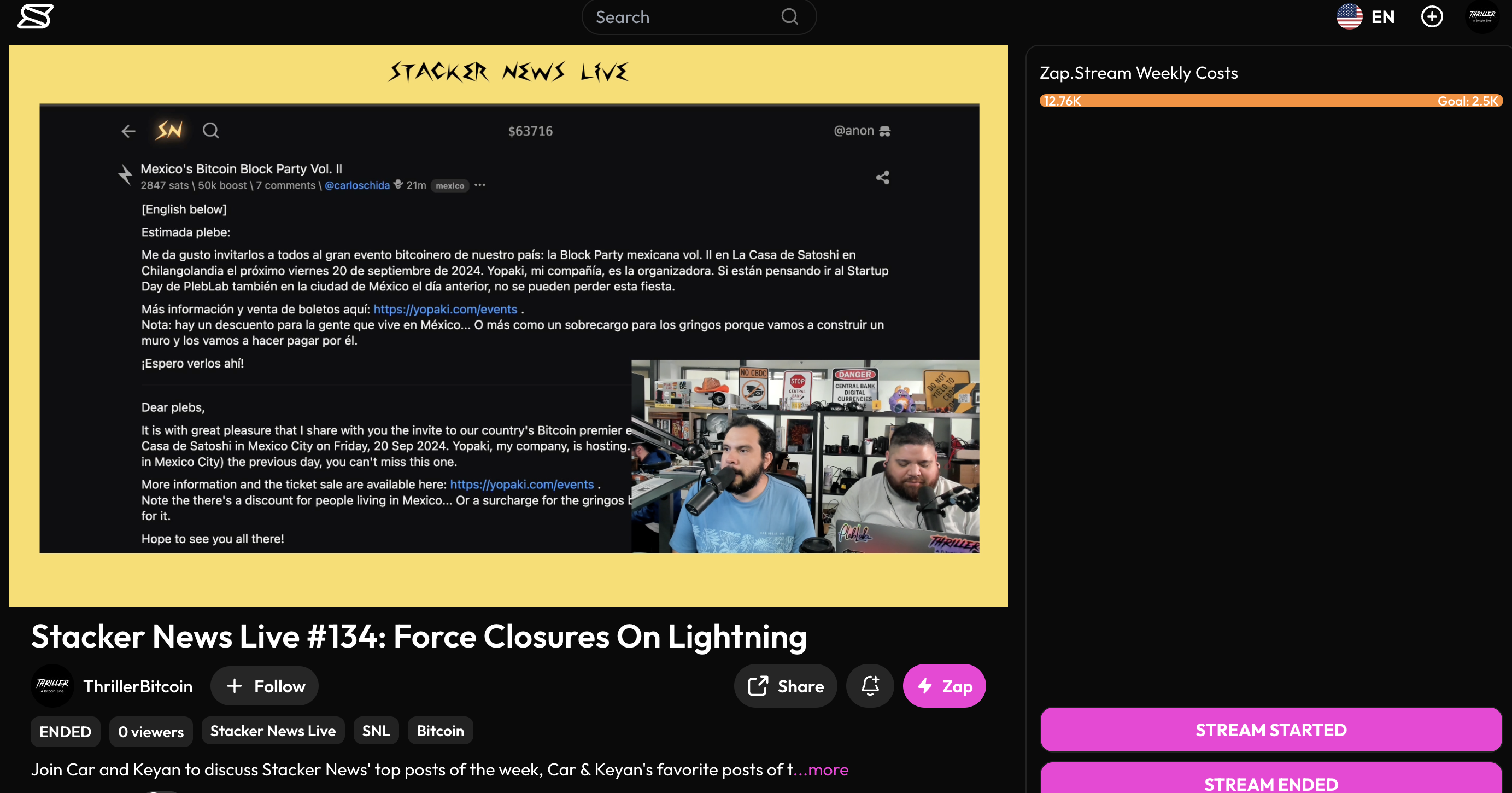Click into the Search field
Image resolution: width=1512 pixels, height=793 pixels.
coord(681,17)
